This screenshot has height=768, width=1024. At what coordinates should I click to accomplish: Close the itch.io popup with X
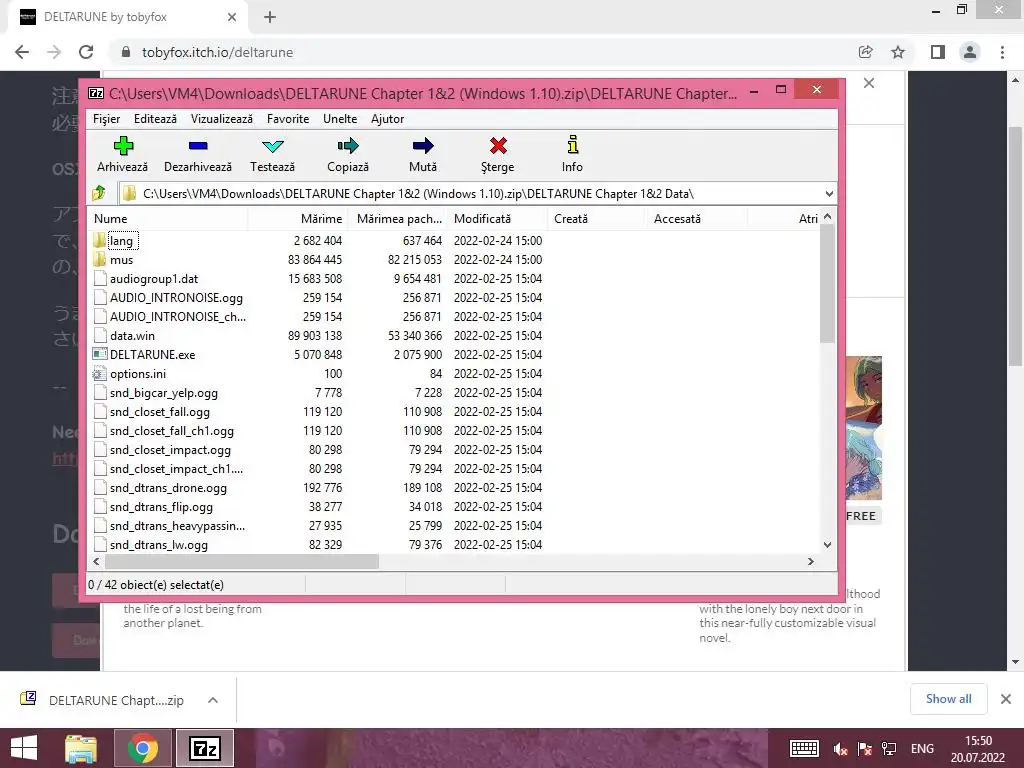(x=869, y=83)
